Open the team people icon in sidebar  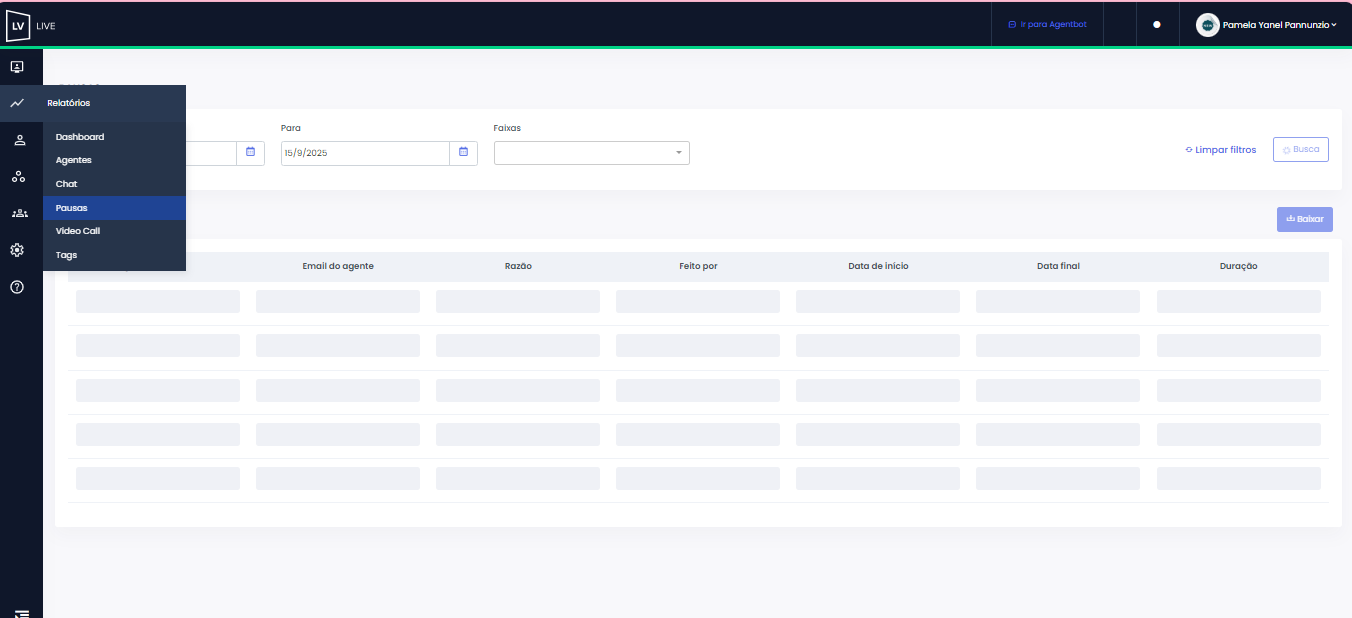click(19, 213)
